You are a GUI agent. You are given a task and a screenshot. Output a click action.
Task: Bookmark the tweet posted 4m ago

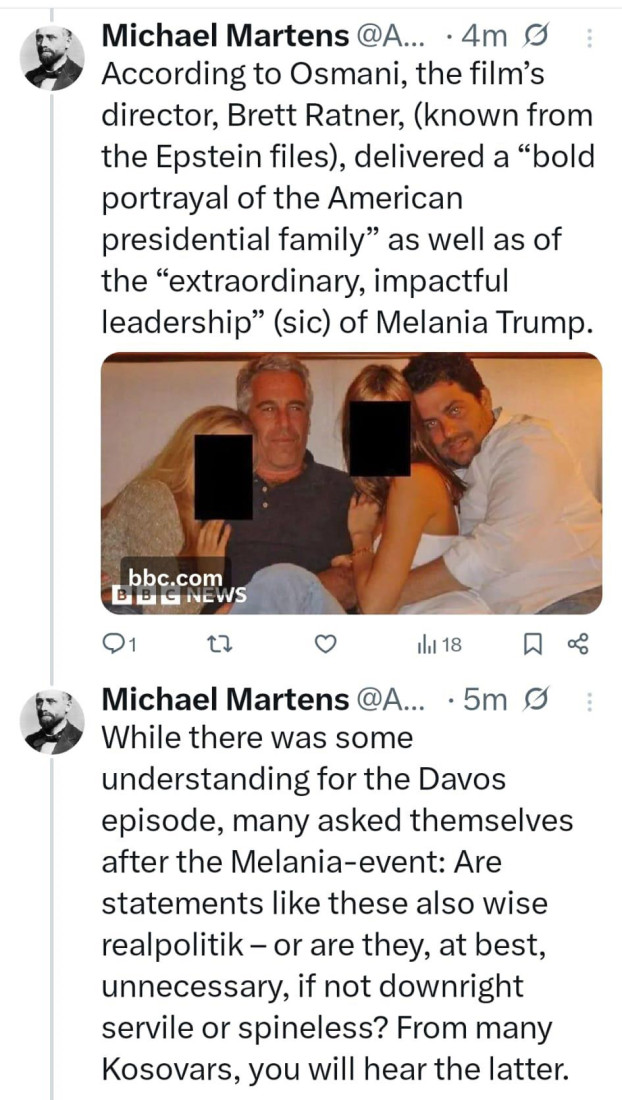(533, 645)
